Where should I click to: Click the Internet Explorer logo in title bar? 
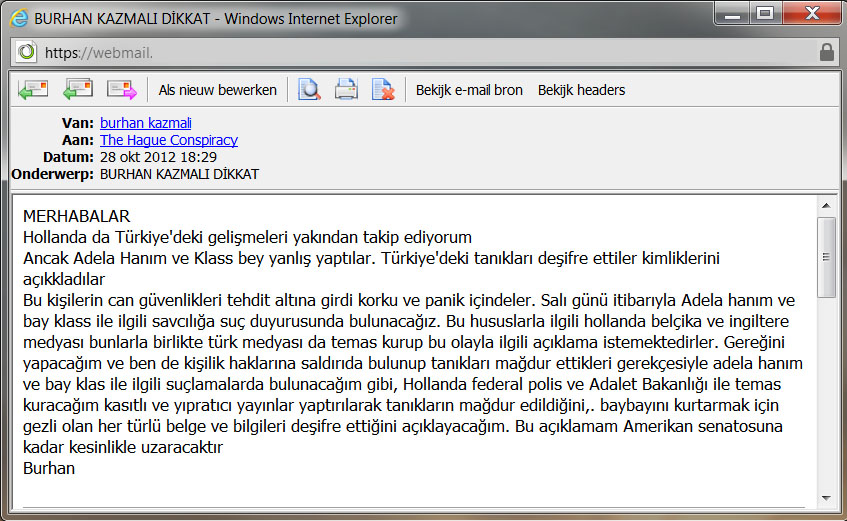pos(19,18)
